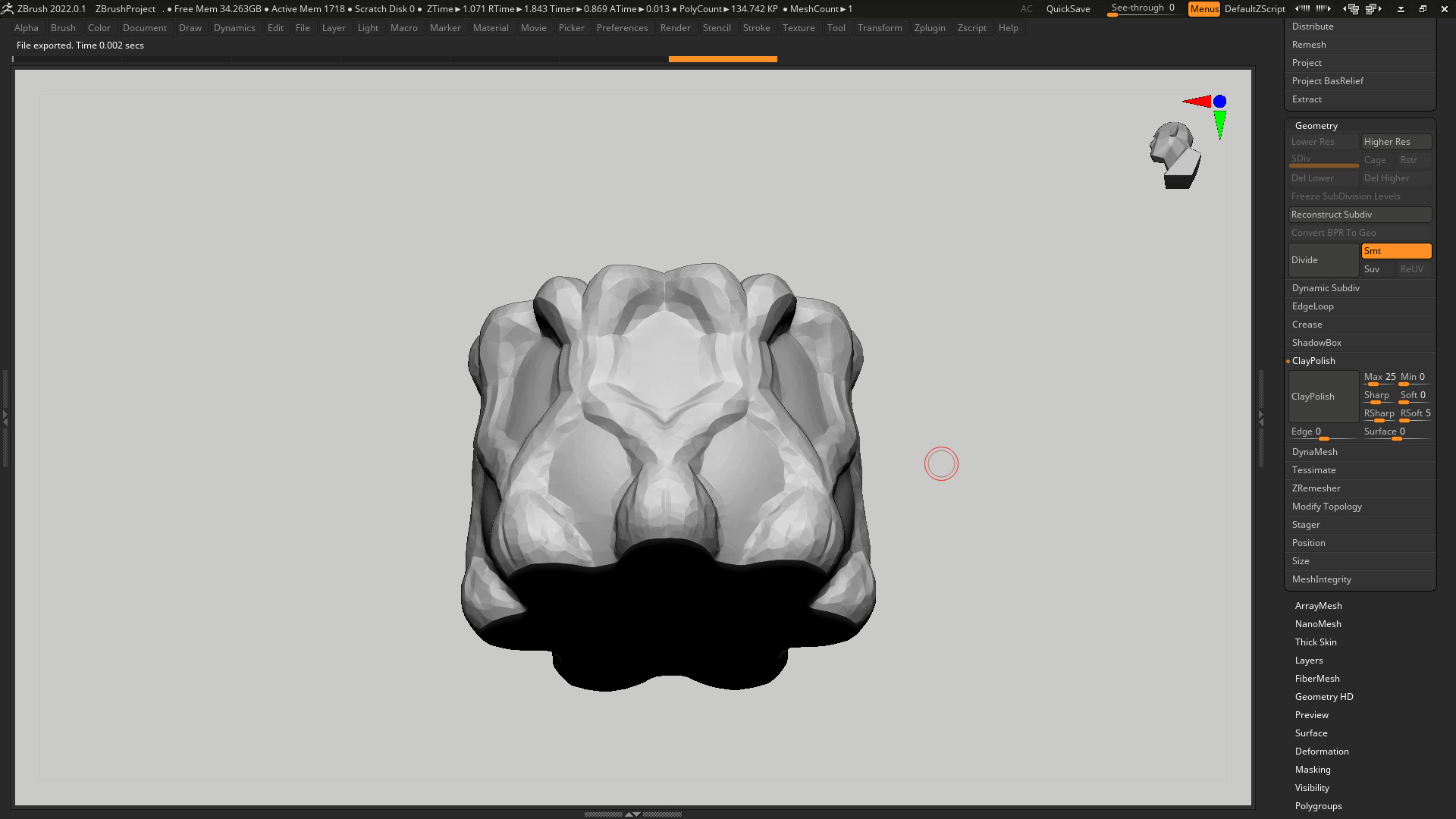The height and width of the screenshot is (819, 1456).
Task: Toggle the AC auto-collapse button
Action: tap(1026, 9)
